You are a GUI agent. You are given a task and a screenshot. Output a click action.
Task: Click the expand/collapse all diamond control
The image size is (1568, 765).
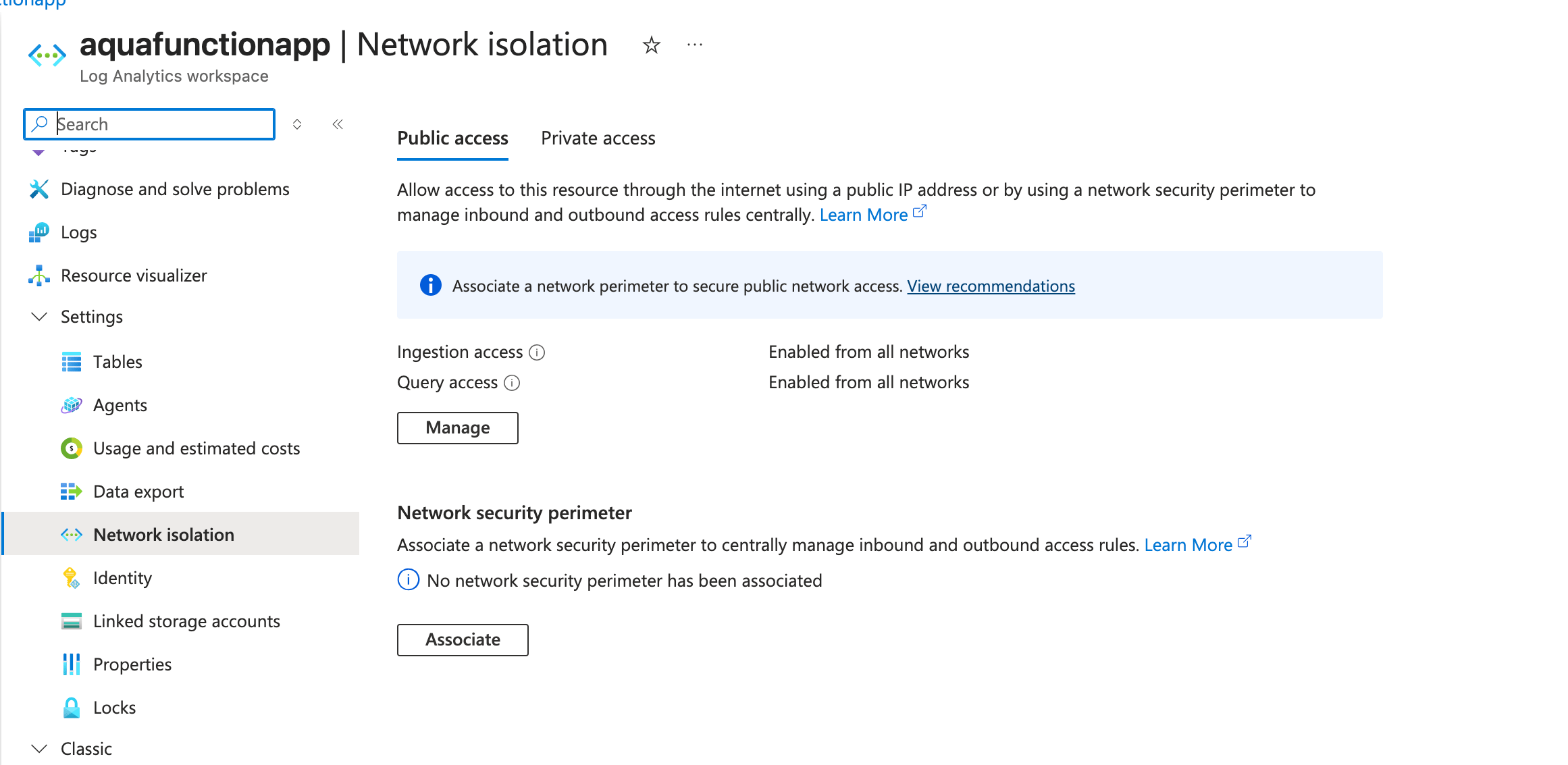pos(297,124)
